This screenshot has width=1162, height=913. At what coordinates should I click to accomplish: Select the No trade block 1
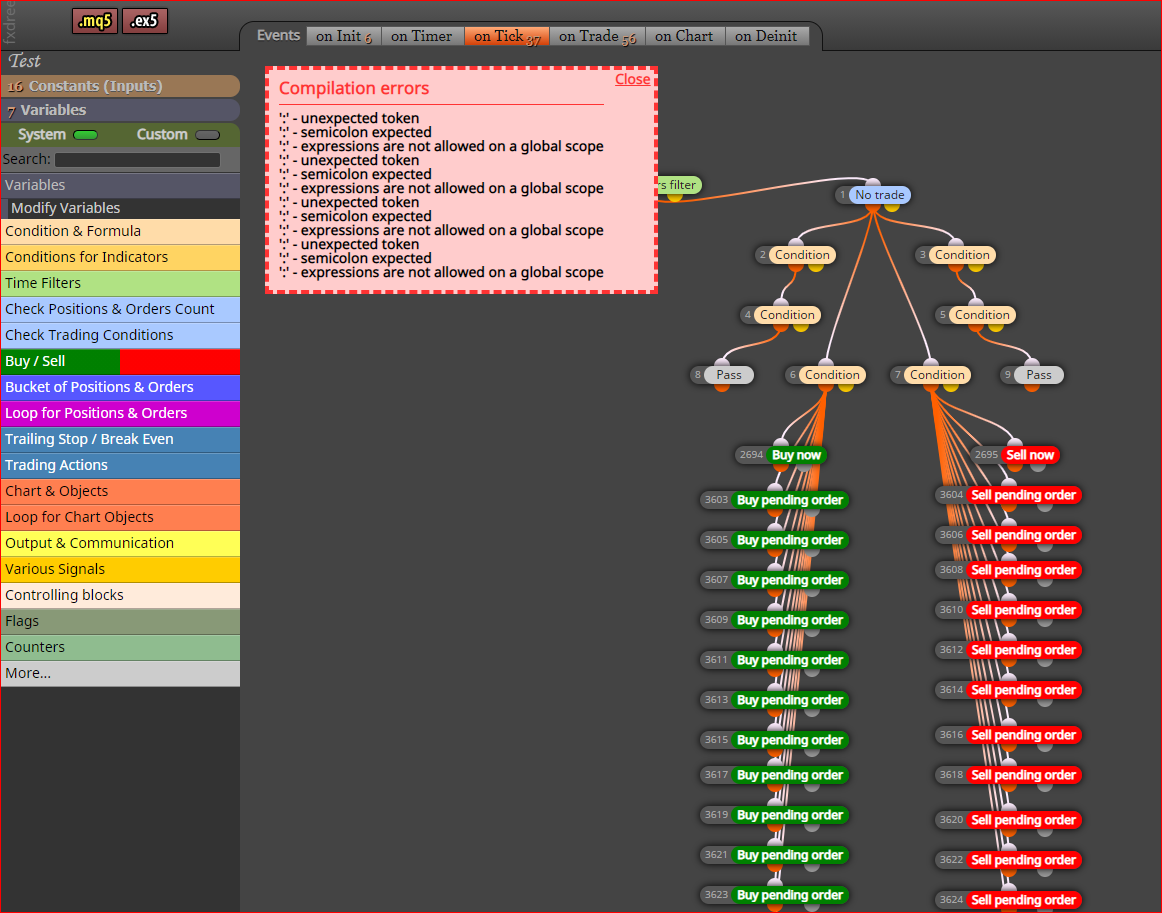880,195
